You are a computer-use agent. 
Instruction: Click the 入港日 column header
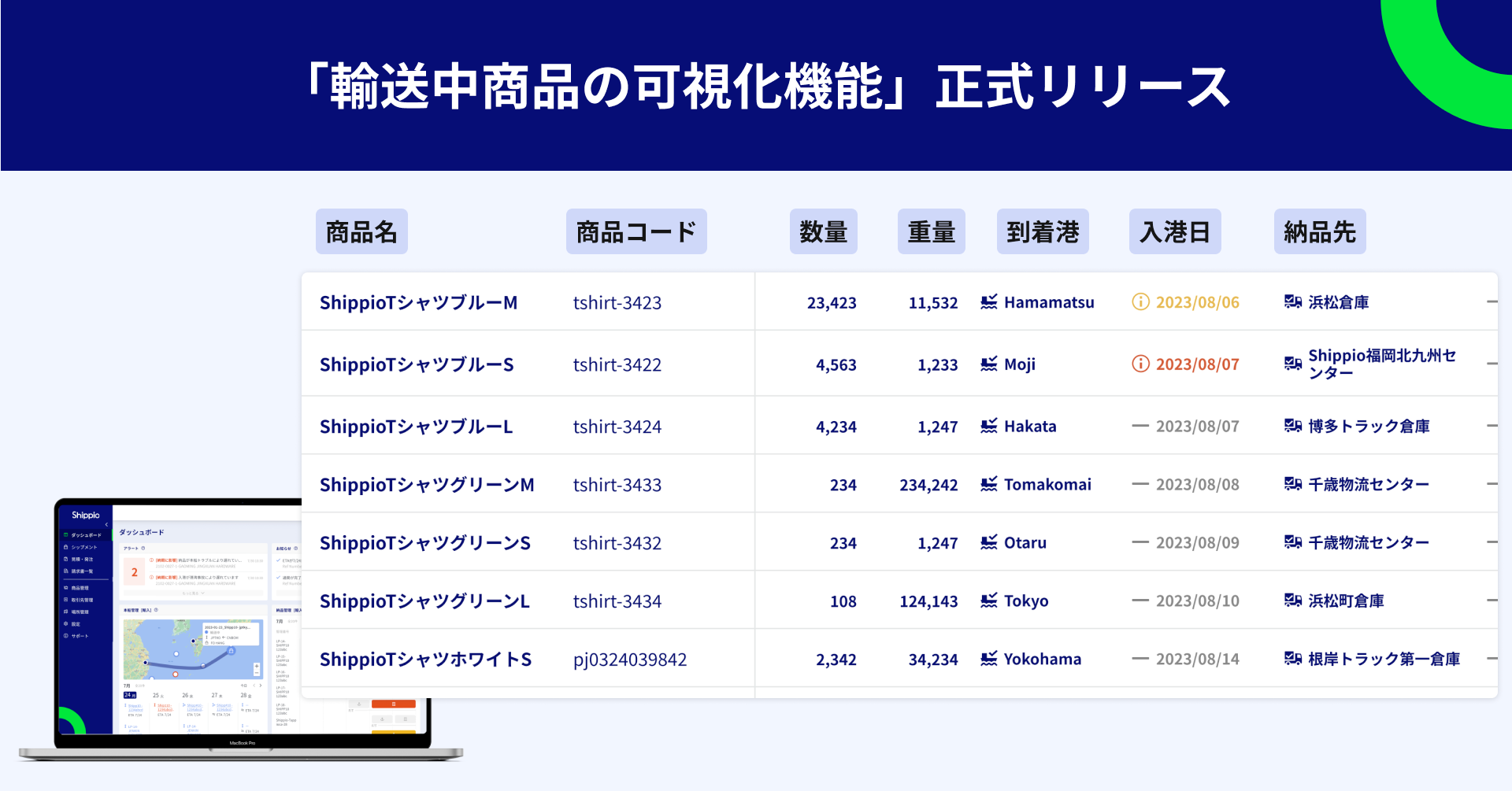pyautogui.click(x=1175, y=231)
